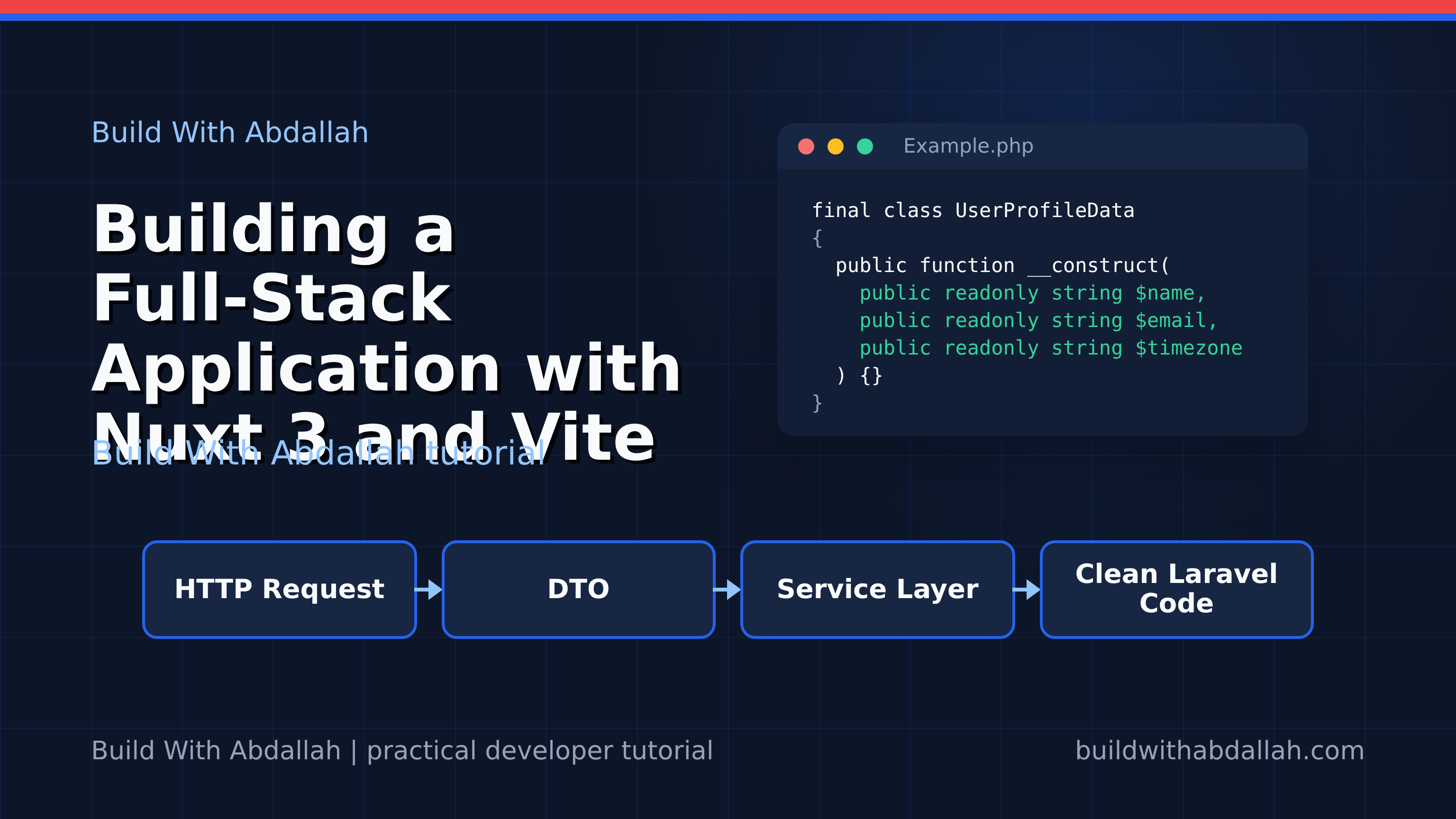Click the top 'Build With Abdallah' heading

[x=230, y=133]
